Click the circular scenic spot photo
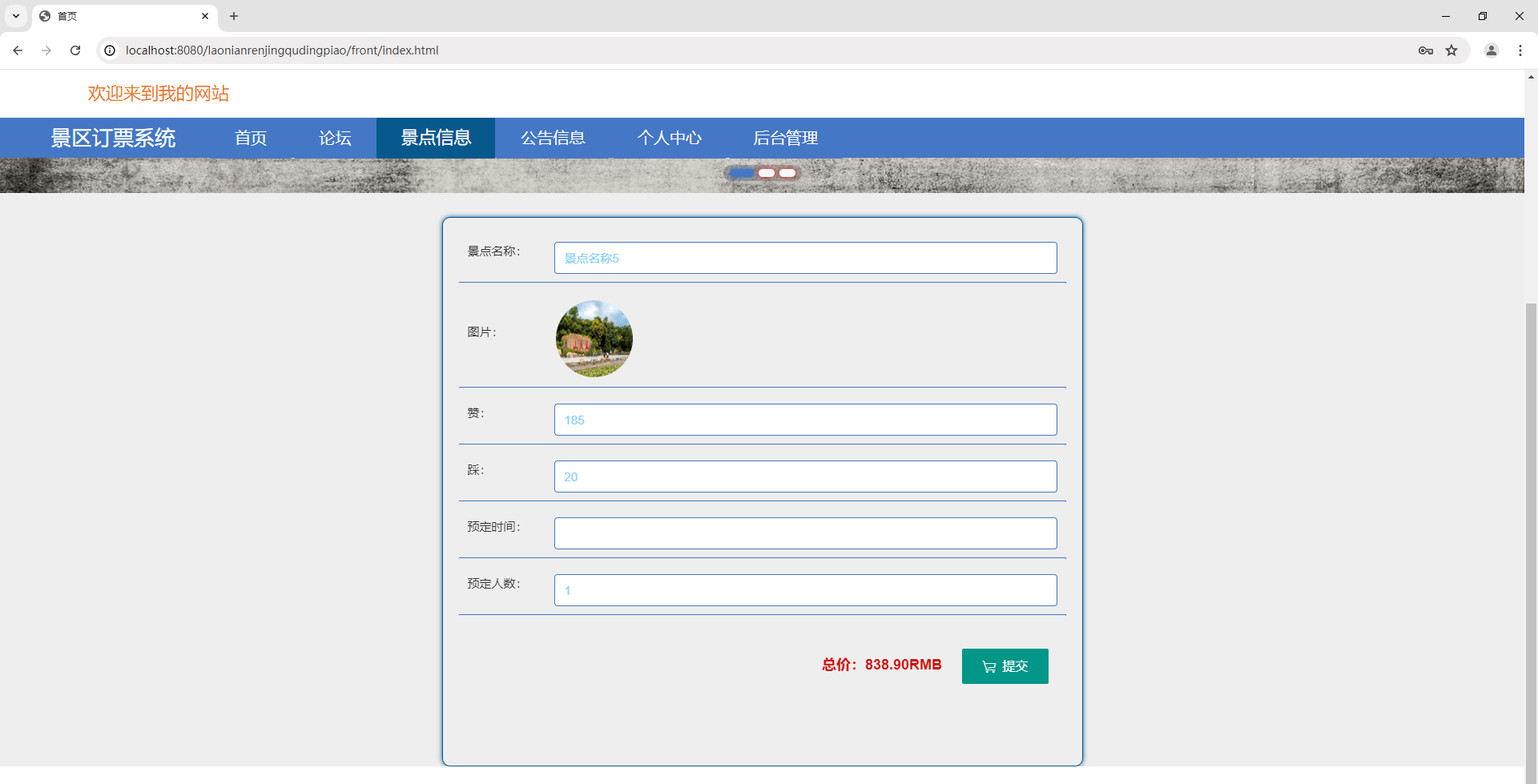The image size is (1538, 784). (594, 339)
